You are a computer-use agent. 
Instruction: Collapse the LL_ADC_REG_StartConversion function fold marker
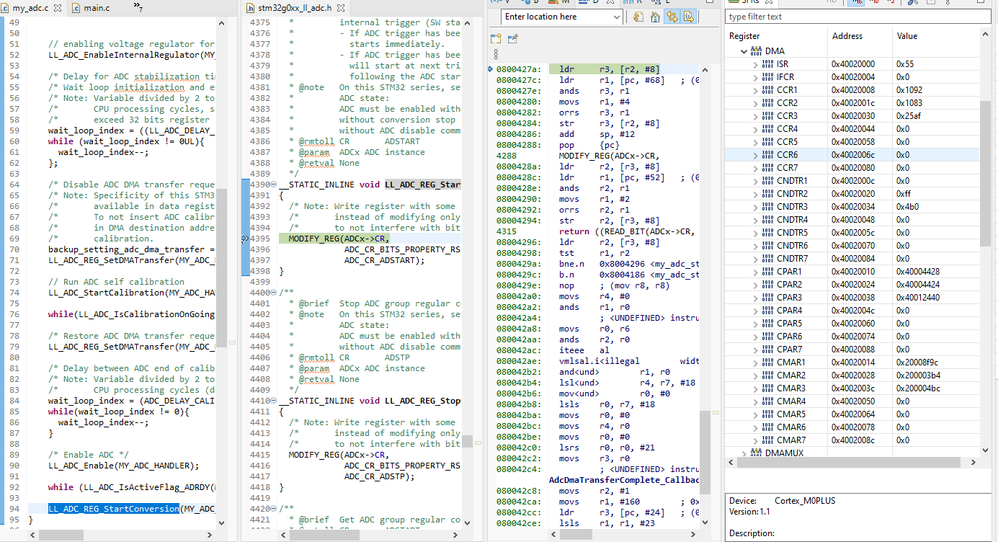pos(274,184)
